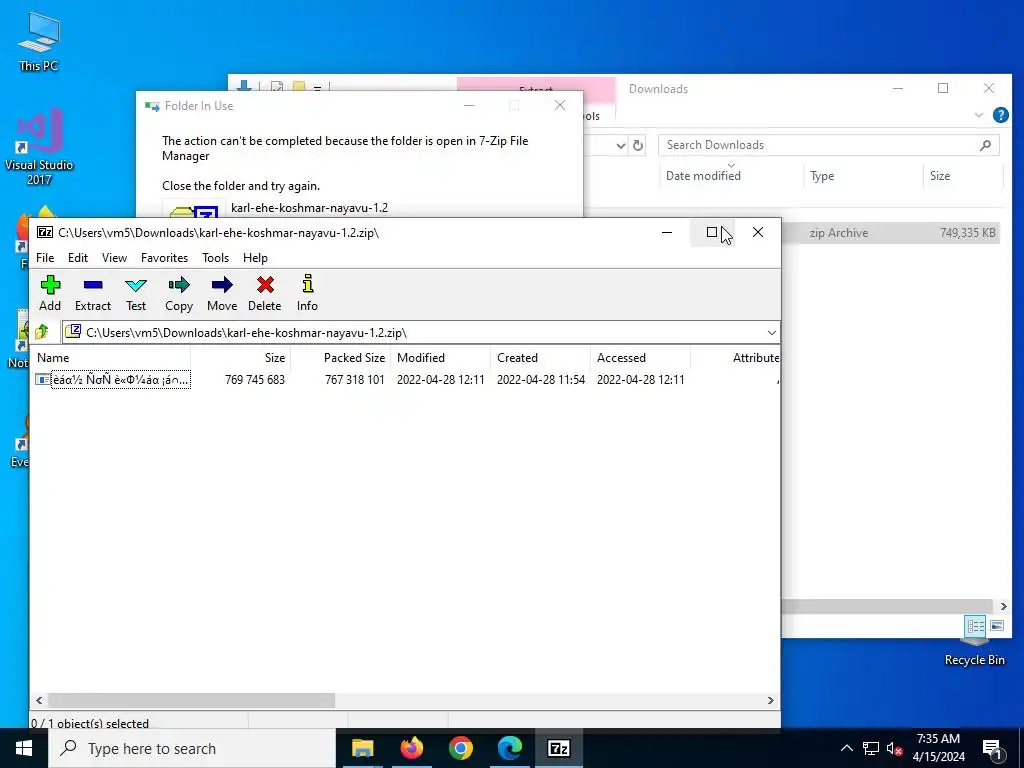The height and width of the screenshot is (768, 1024).
Task: Open the View menu in 7-Zip
Action: 114,258
